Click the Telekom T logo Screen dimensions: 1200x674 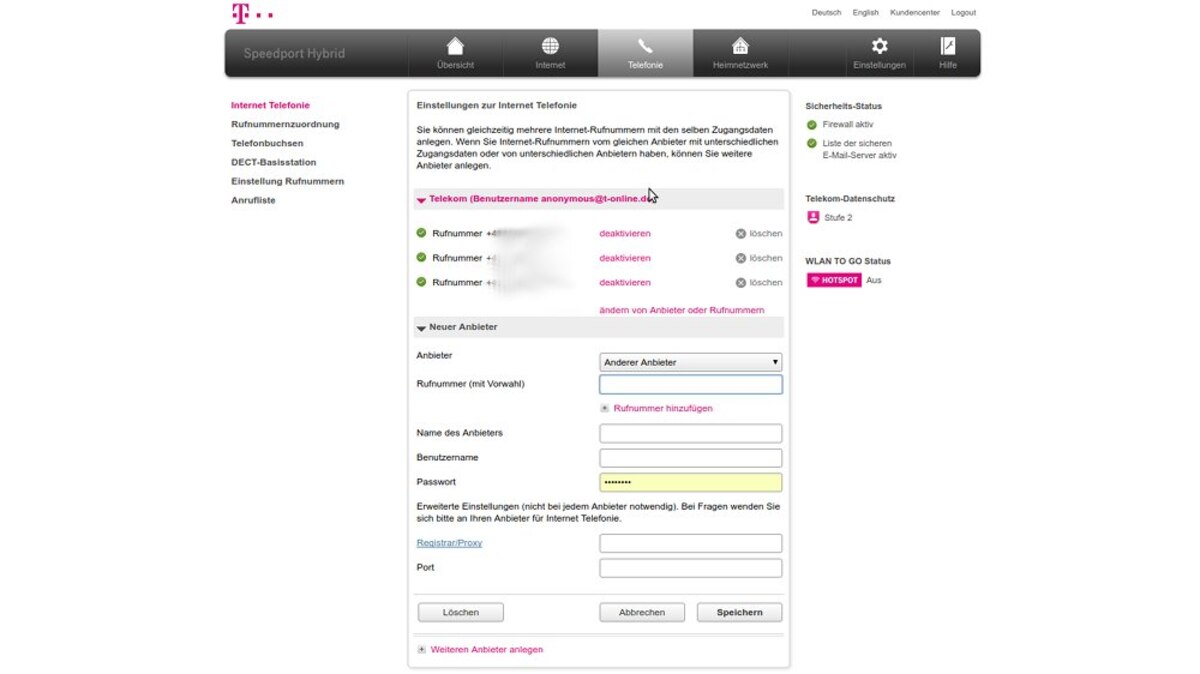(252, 13)
